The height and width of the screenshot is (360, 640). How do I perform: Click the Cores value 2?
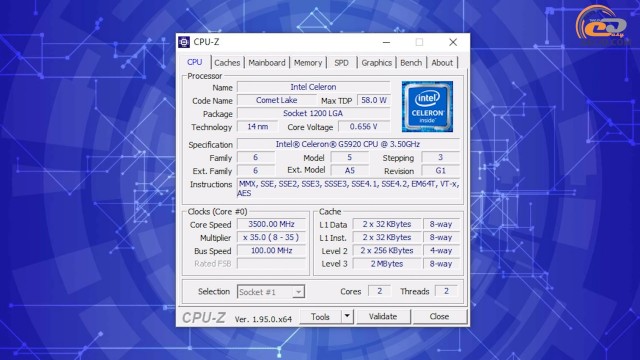(x=380, y=291)
